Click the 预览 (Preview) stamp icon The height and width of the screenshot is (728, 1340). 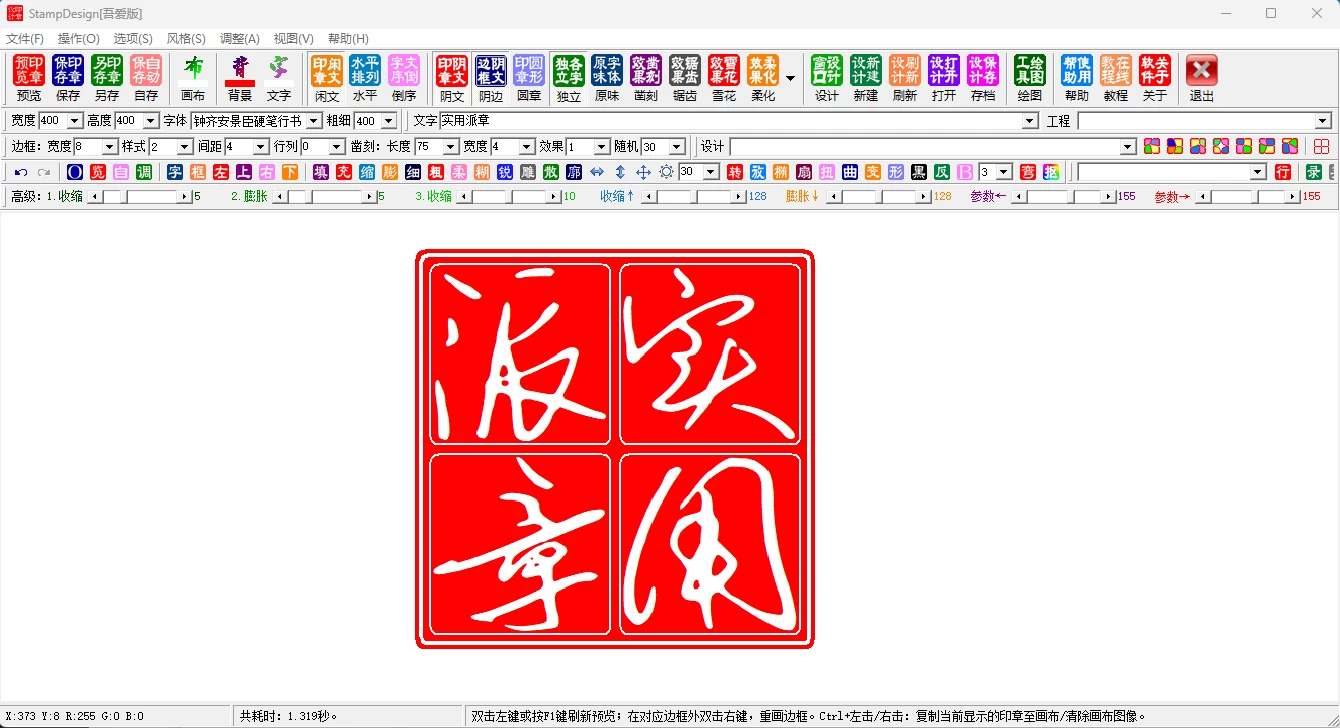(29, 77)
